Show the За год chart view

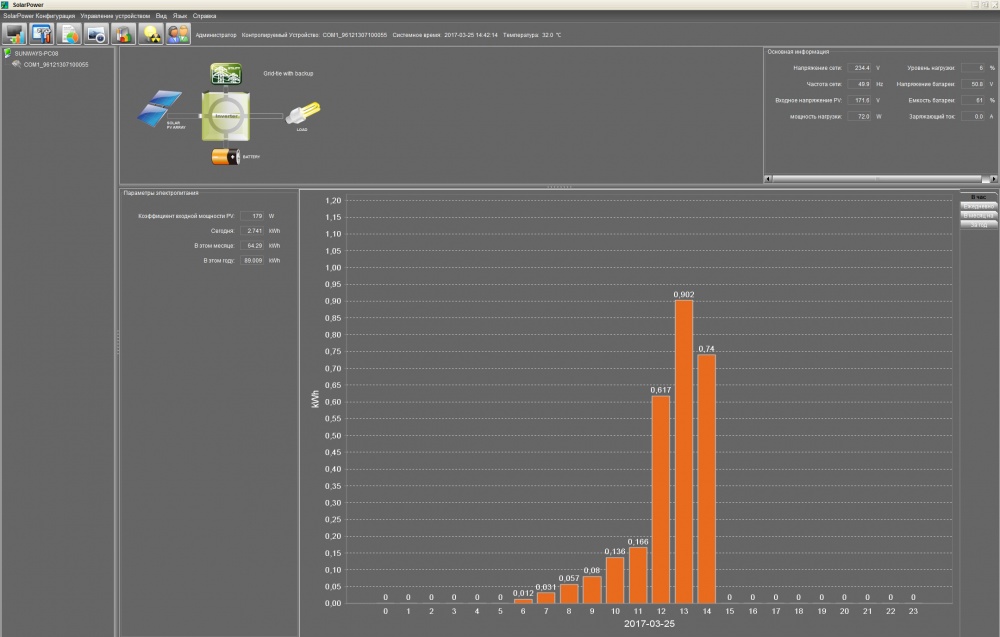coord(979,224)
